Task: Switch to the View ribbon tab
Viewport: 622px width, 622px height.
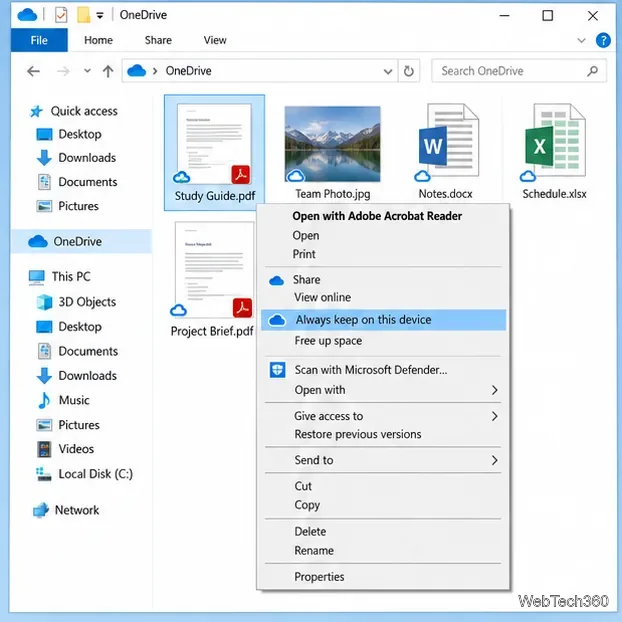Action: (215, 40)
